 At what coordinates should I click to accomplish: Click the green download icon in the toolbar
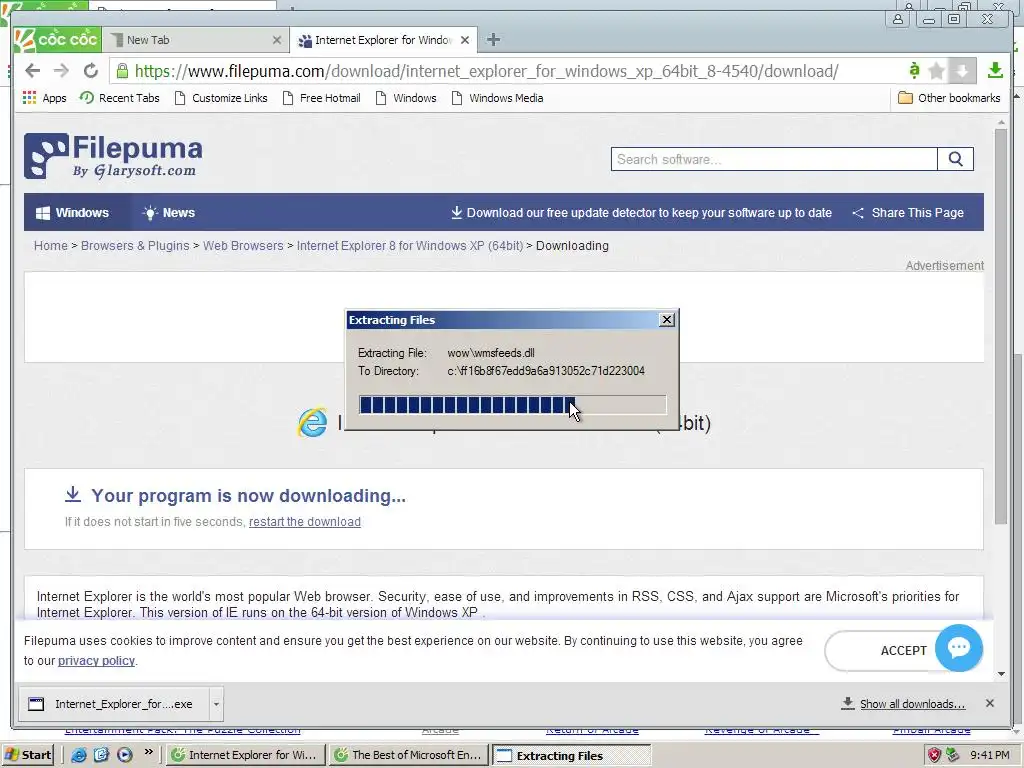(x=995, y=70)
